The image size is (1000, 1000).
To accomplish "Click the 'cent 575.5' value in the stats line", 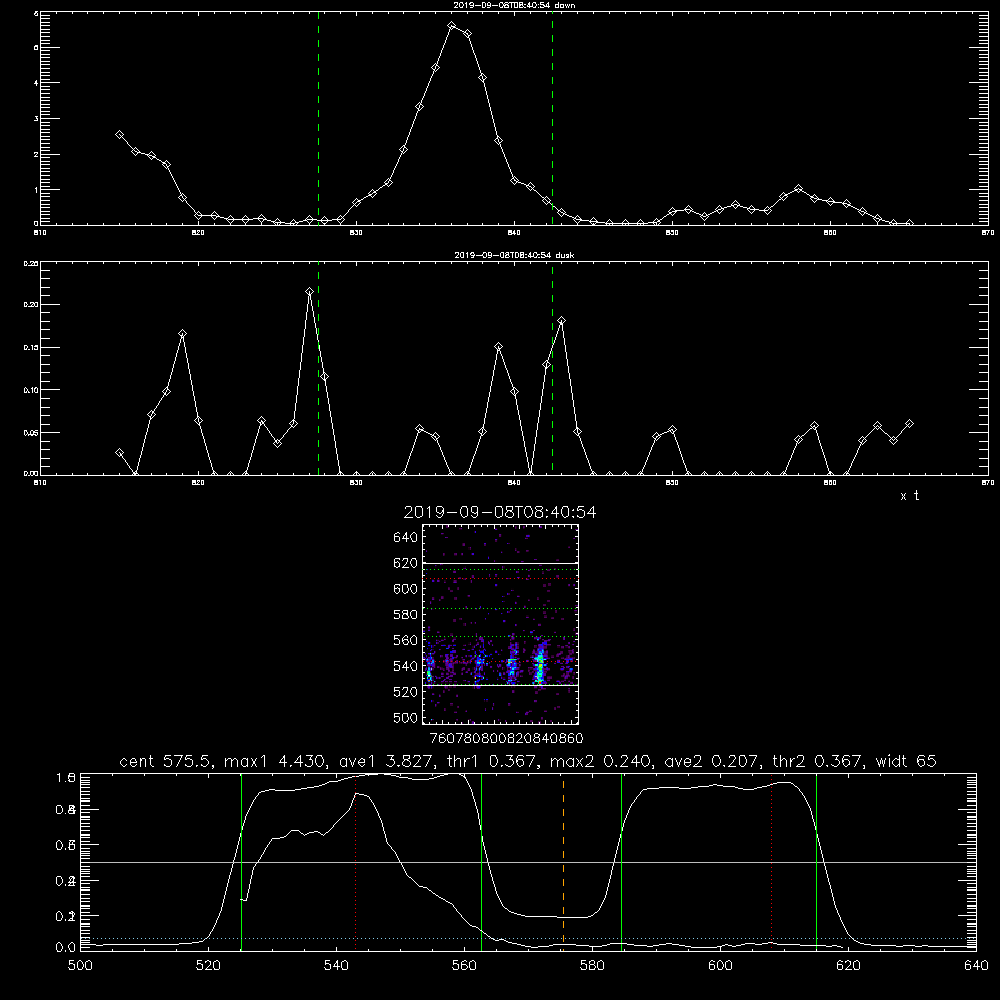I will [x=165, y=761].
